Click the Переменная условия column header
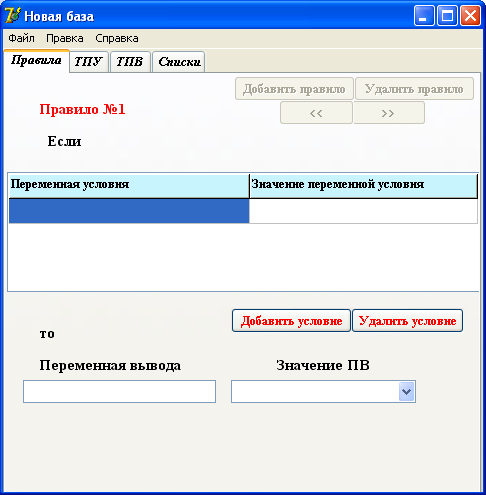This screenshot has width=486, height=495. pyautogui.click(x=129, y=186)
